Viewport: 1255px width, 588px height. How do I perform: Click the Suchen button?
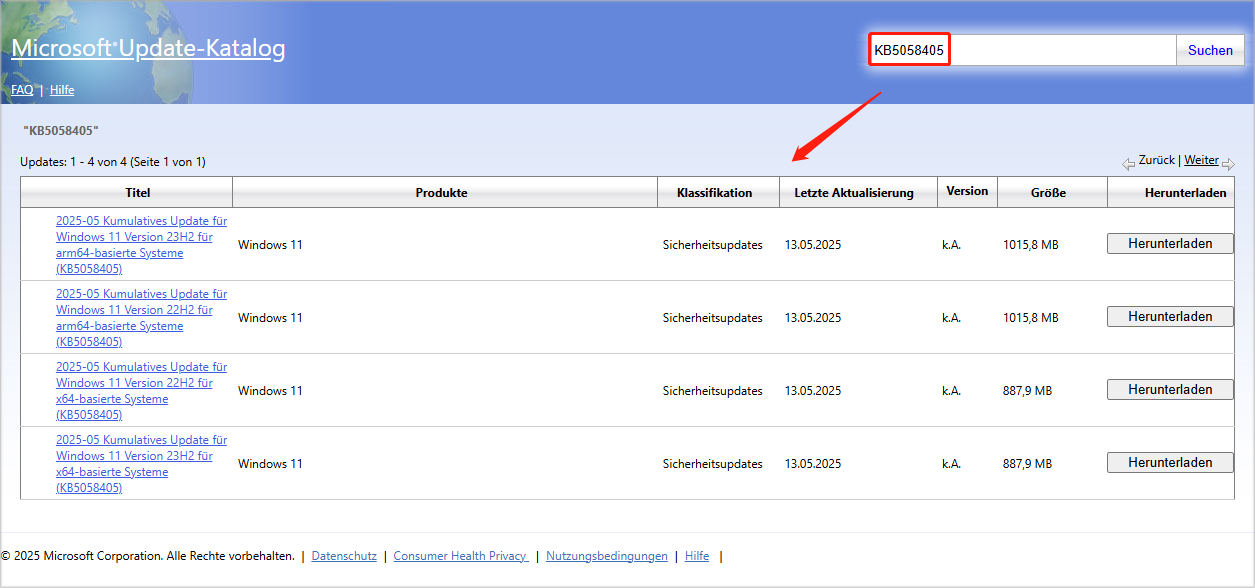1210,50
